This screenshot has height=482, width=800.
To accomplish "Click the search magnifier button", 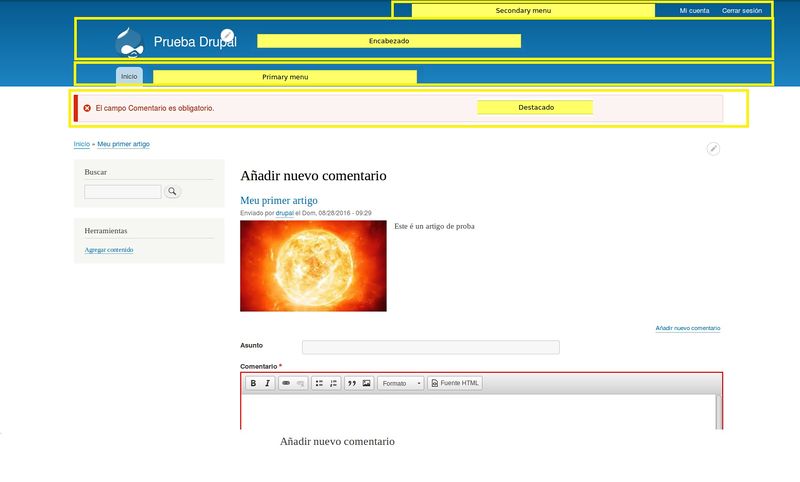I will pyautogui.click(x=172, y=191).
